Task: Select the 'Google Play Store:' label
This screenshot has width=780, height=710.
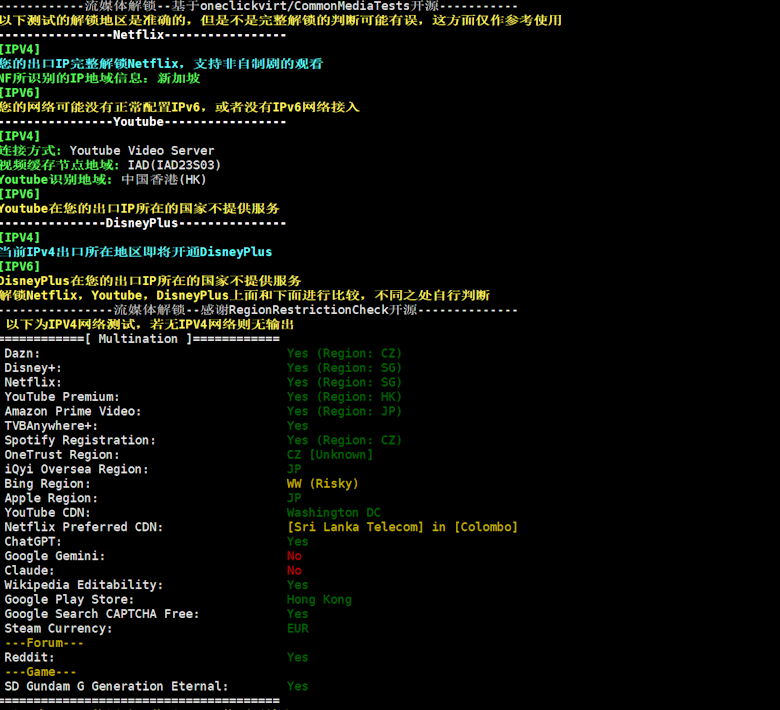Action: [x=69, y=599]
